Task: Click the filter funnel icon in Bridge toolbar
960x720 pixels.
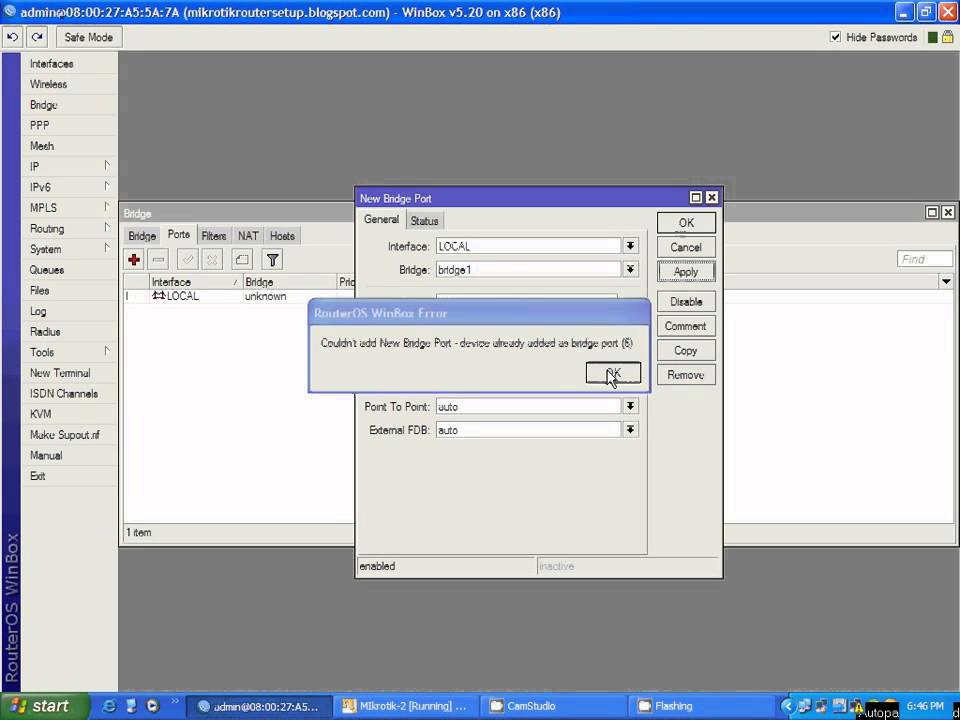Action: click(272, 260)
